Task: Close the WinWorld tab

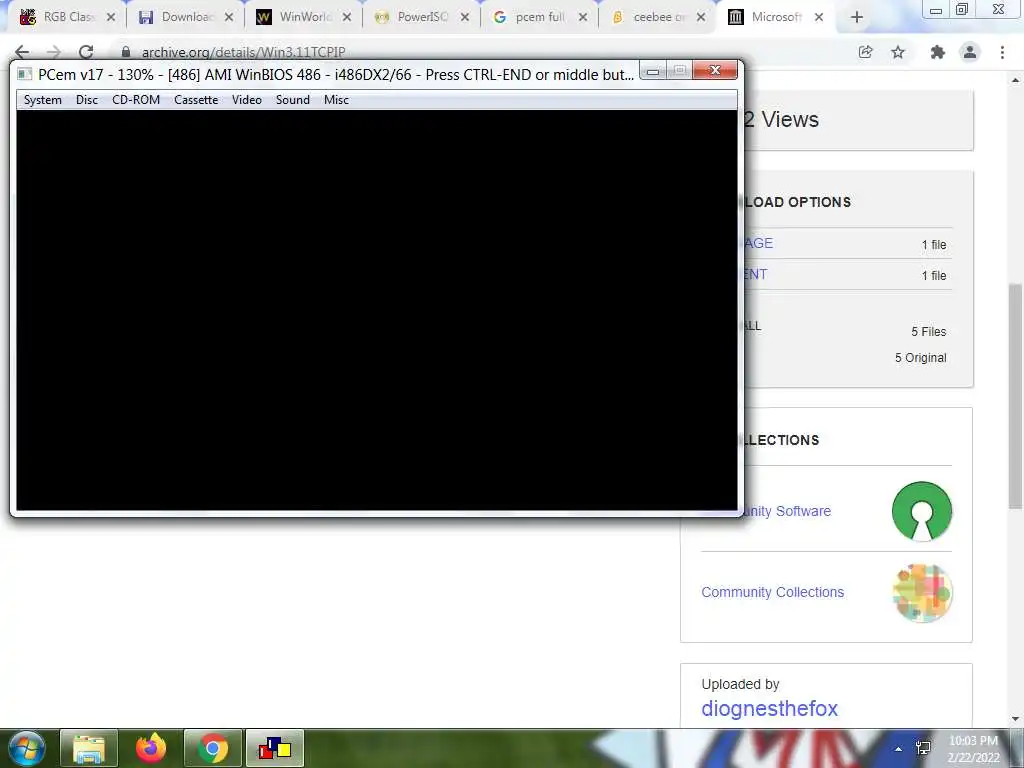Action: 347,18
